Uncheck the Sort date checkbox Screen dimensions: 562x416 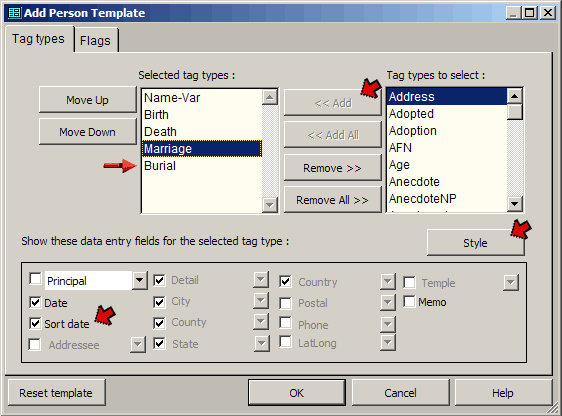[35, 324]
